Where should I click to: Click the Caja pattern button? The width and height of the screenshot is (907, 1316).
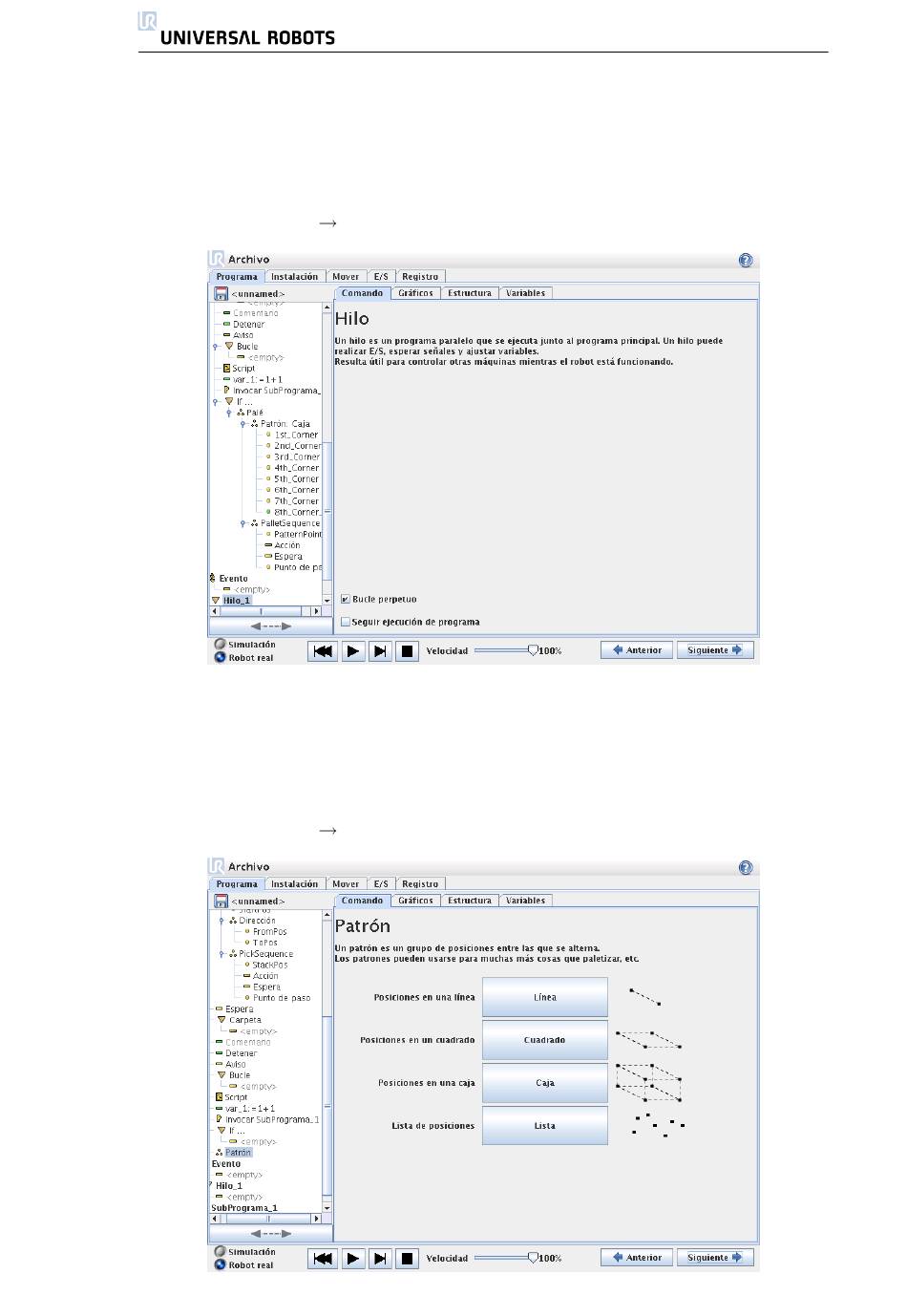point(545,1083)
